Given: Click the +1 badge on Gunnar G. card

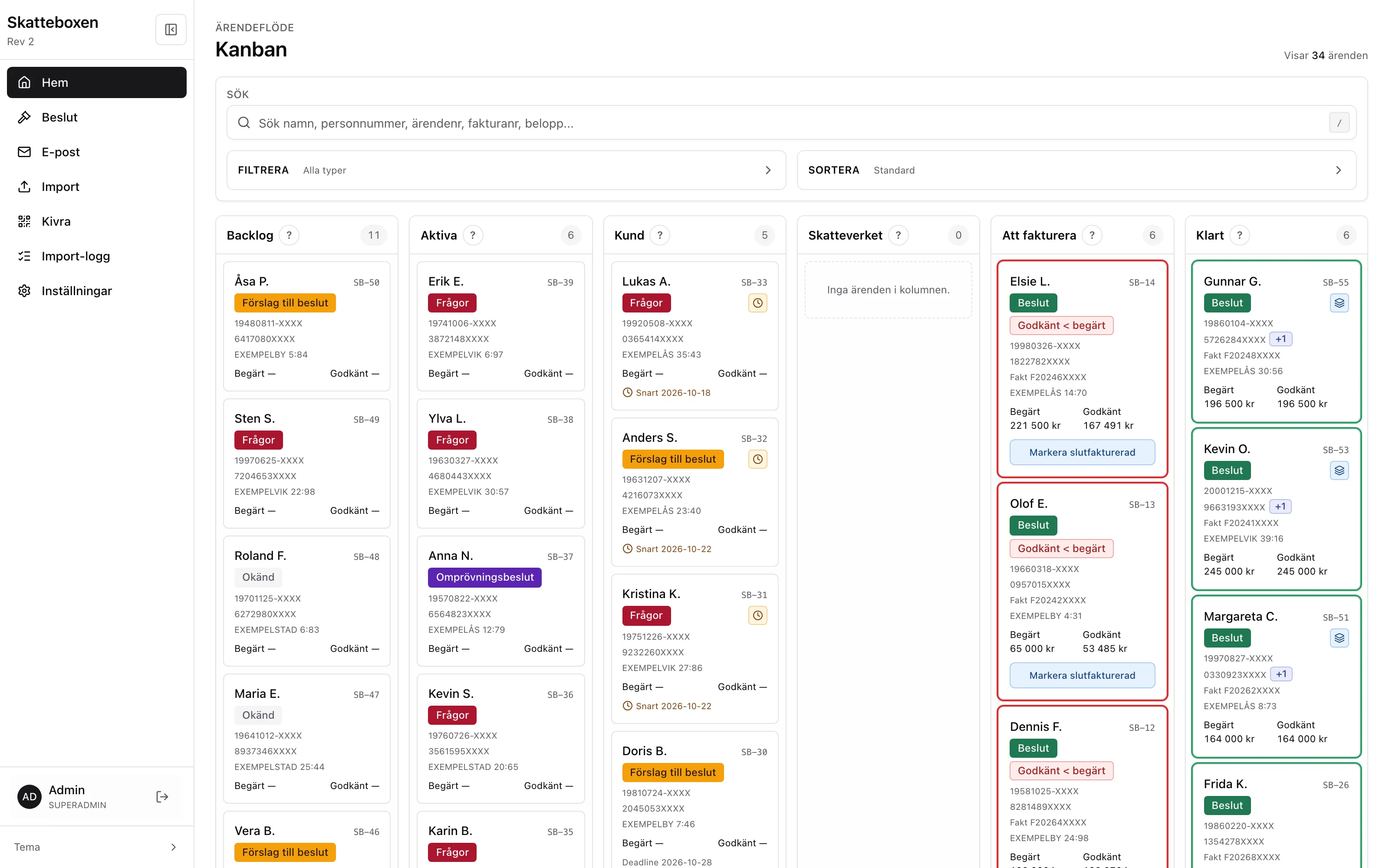Looking at the screenshot, I should (1280, 339).
